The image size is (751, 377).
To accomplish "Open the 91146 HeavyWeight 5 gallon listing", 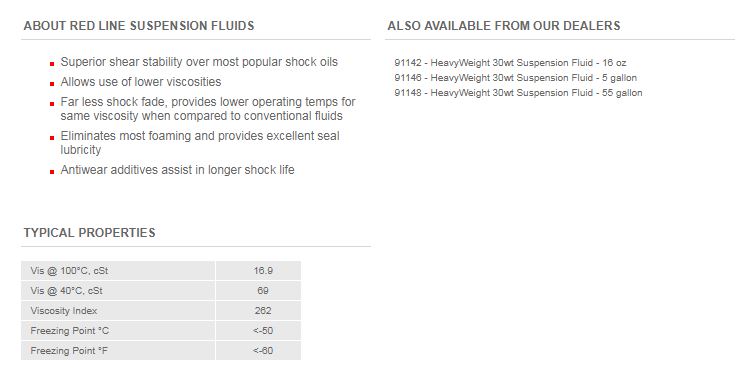I will [515, 78].
